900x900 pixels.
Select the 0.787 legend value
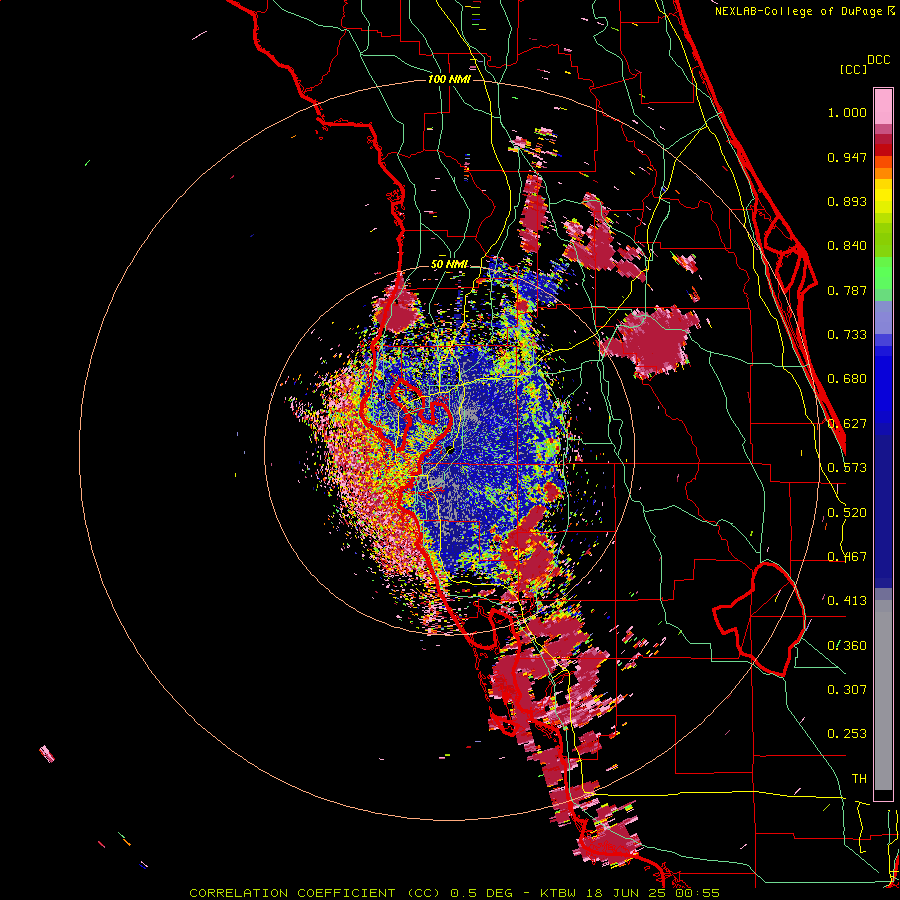pyautogui.click(x=847, y=290)
